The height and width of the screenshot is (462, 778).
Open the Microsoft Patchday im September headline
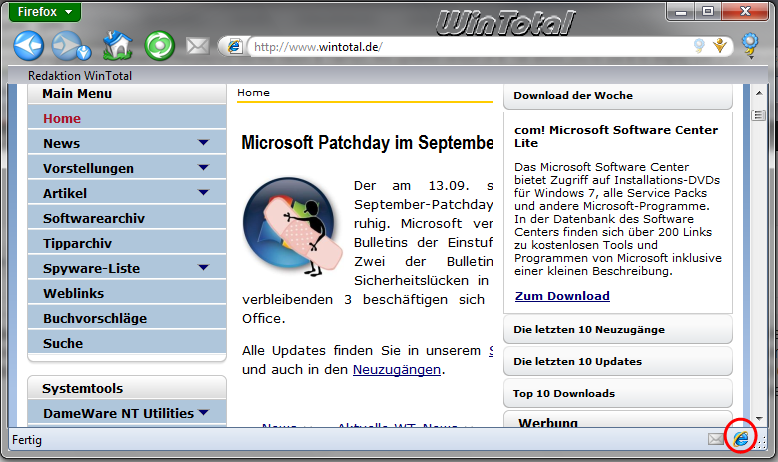tap(367, 143)
